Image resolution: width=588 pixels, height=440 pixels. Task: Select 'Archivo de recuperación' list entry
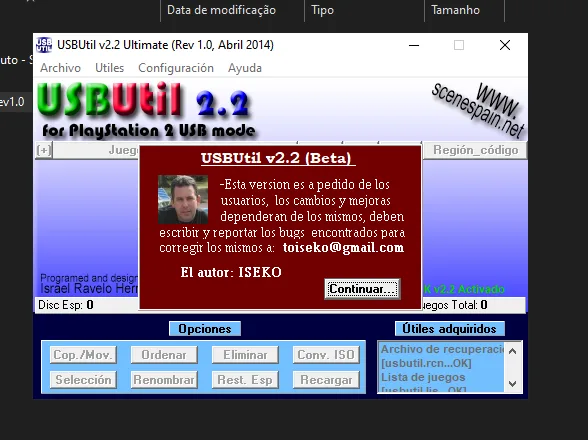tap(442, 349)
